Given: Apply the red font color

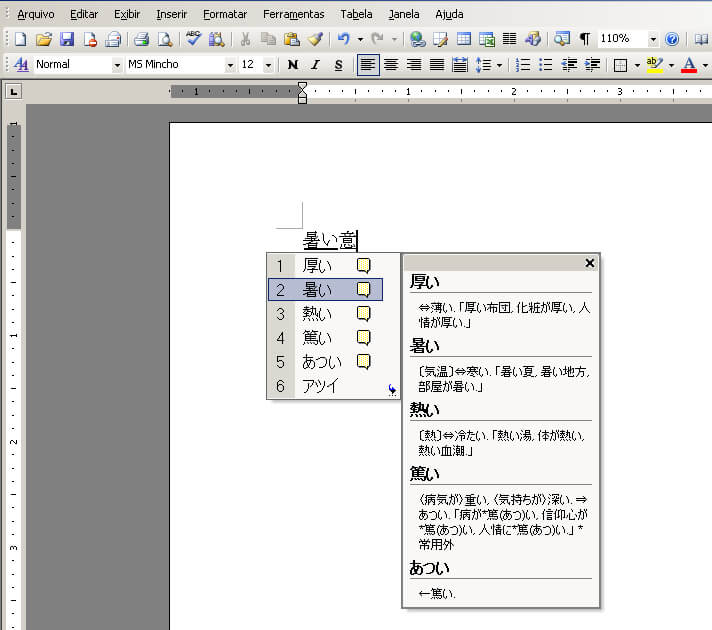Looking at the screenshot, I should pyautogui.click(x=689, y=65).
